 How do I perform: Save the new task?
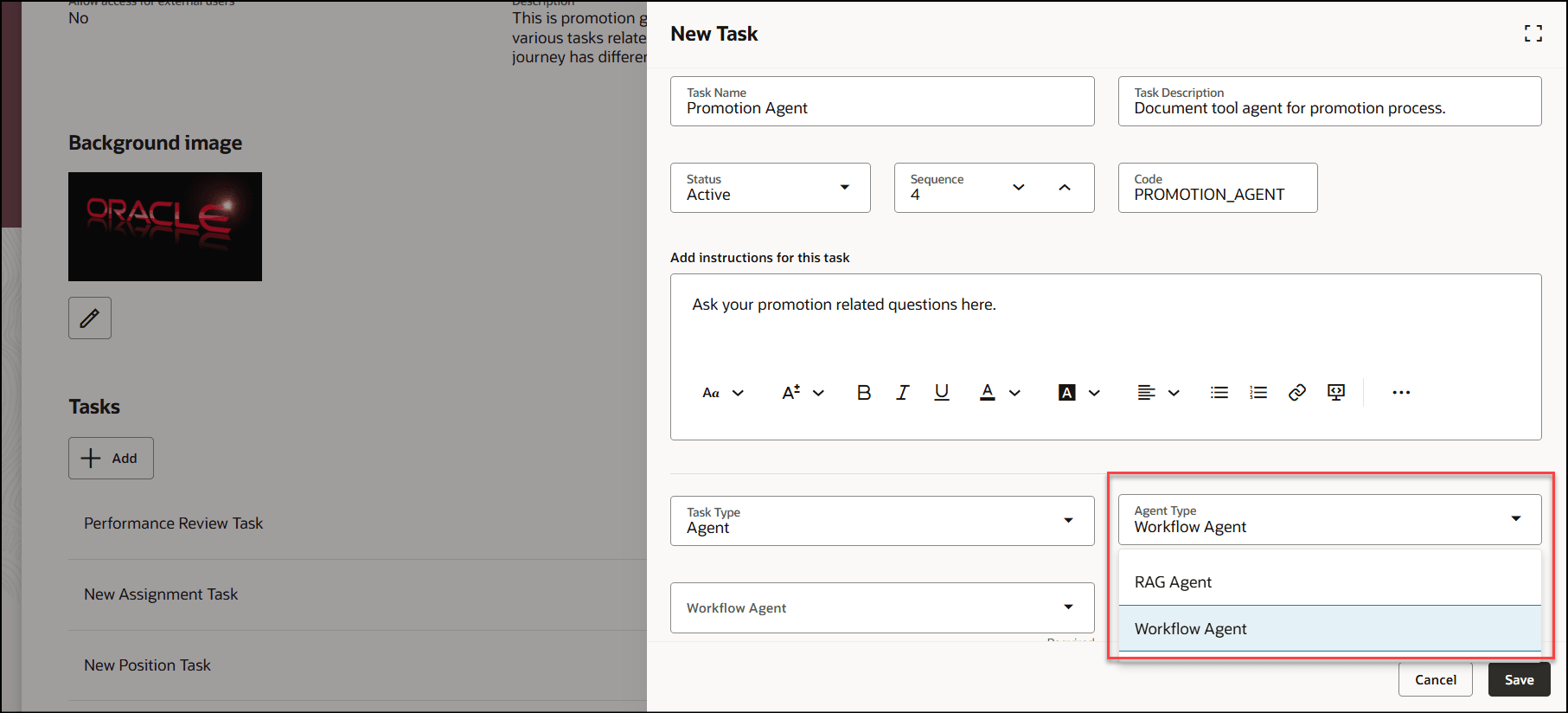click(x=1519, y=679)
